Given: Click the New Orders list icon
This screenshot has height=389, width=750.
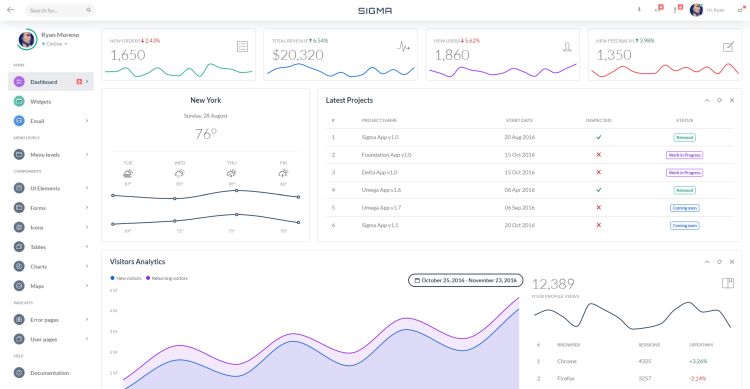Looking at the screenshot, I should 243,46.
